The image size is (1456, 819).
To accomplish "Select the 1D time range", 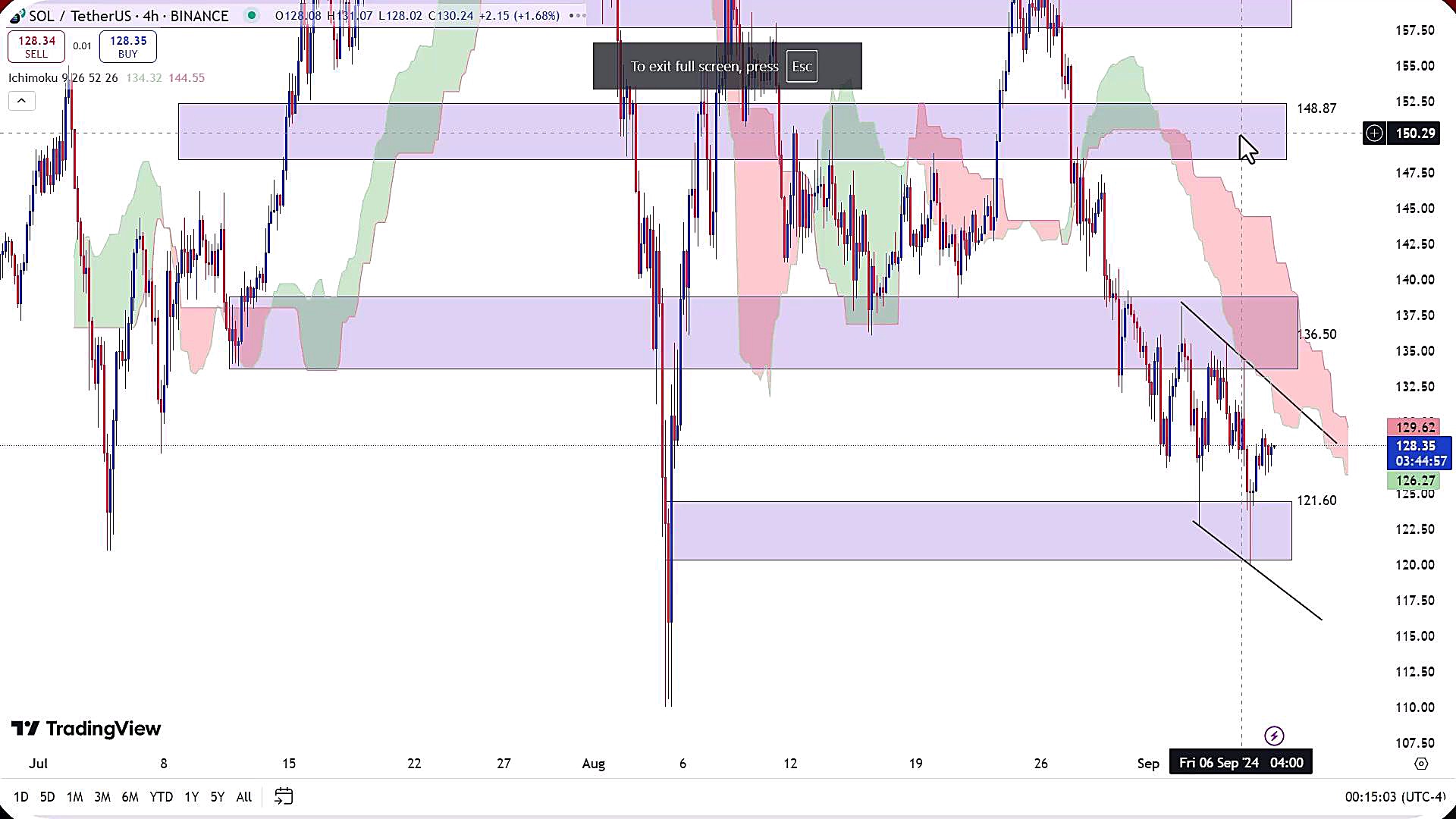I will point(21,797).
